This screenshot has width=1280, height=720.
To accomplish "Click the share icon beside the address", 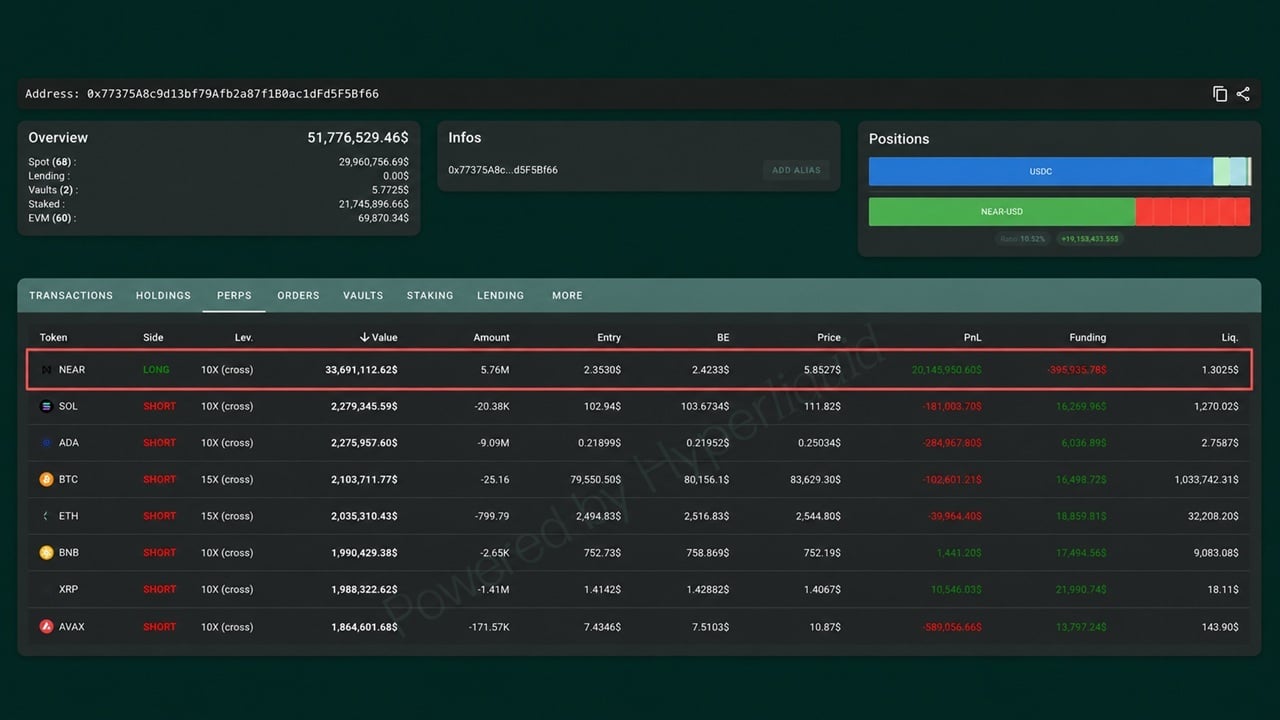I will [1243, 94].
